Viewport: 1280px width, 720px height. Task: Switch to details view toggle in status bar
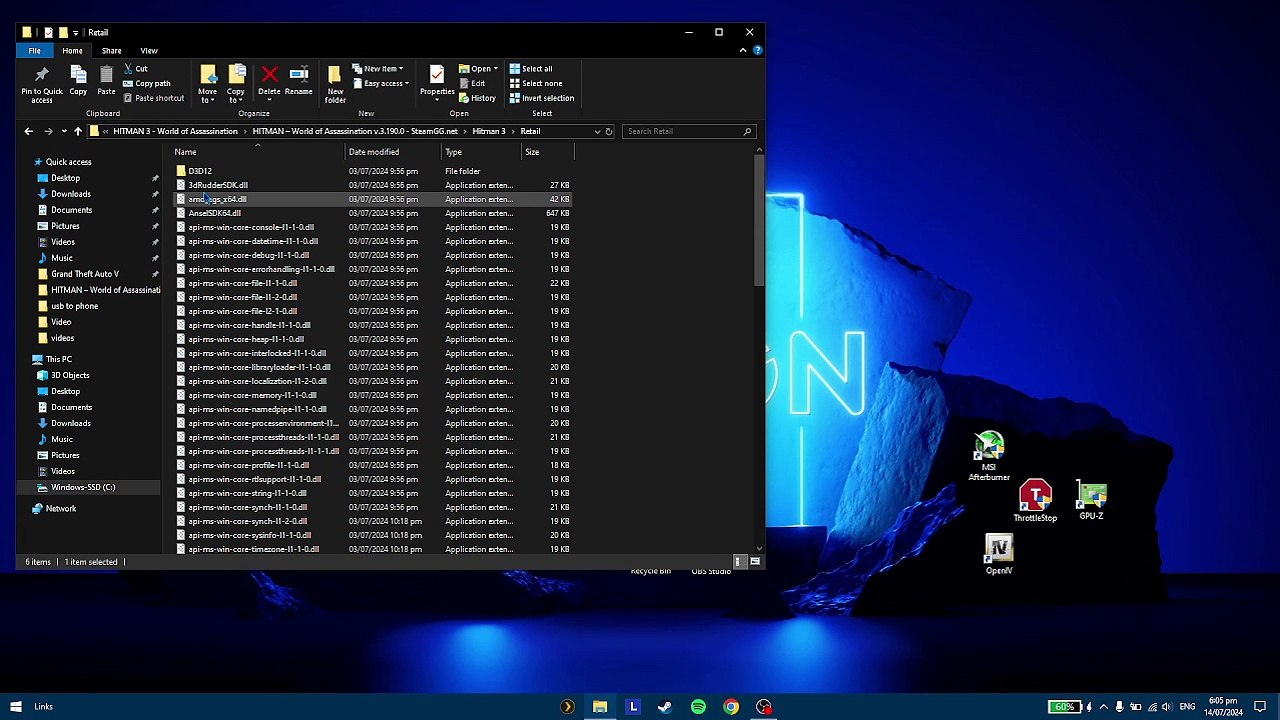pyautogui.click(x=739, y=562)
